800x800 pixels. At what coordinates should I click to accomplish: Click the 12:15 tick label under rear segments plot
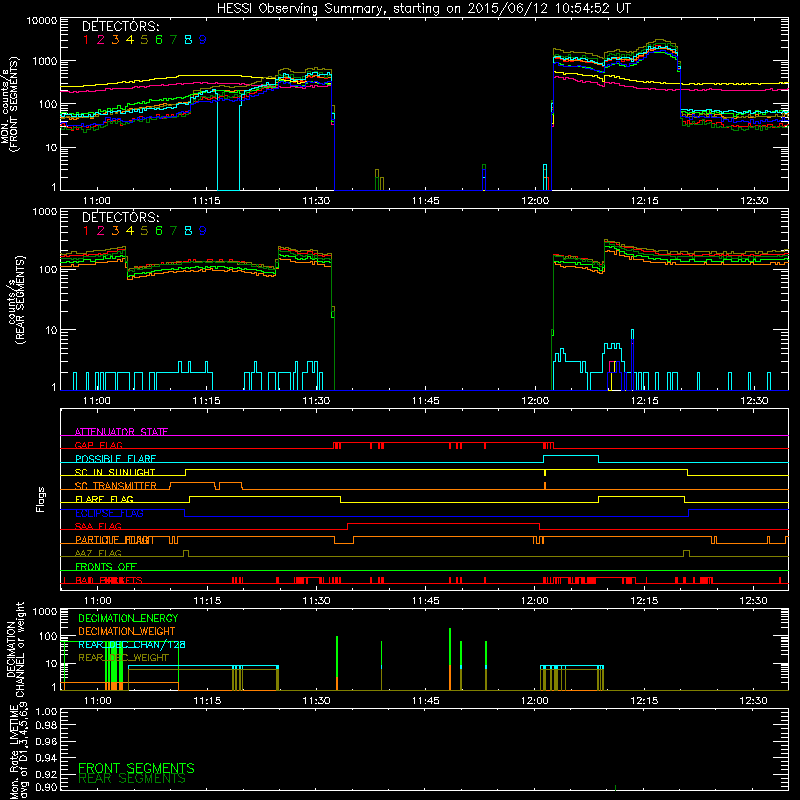click(x=644, y=401)
